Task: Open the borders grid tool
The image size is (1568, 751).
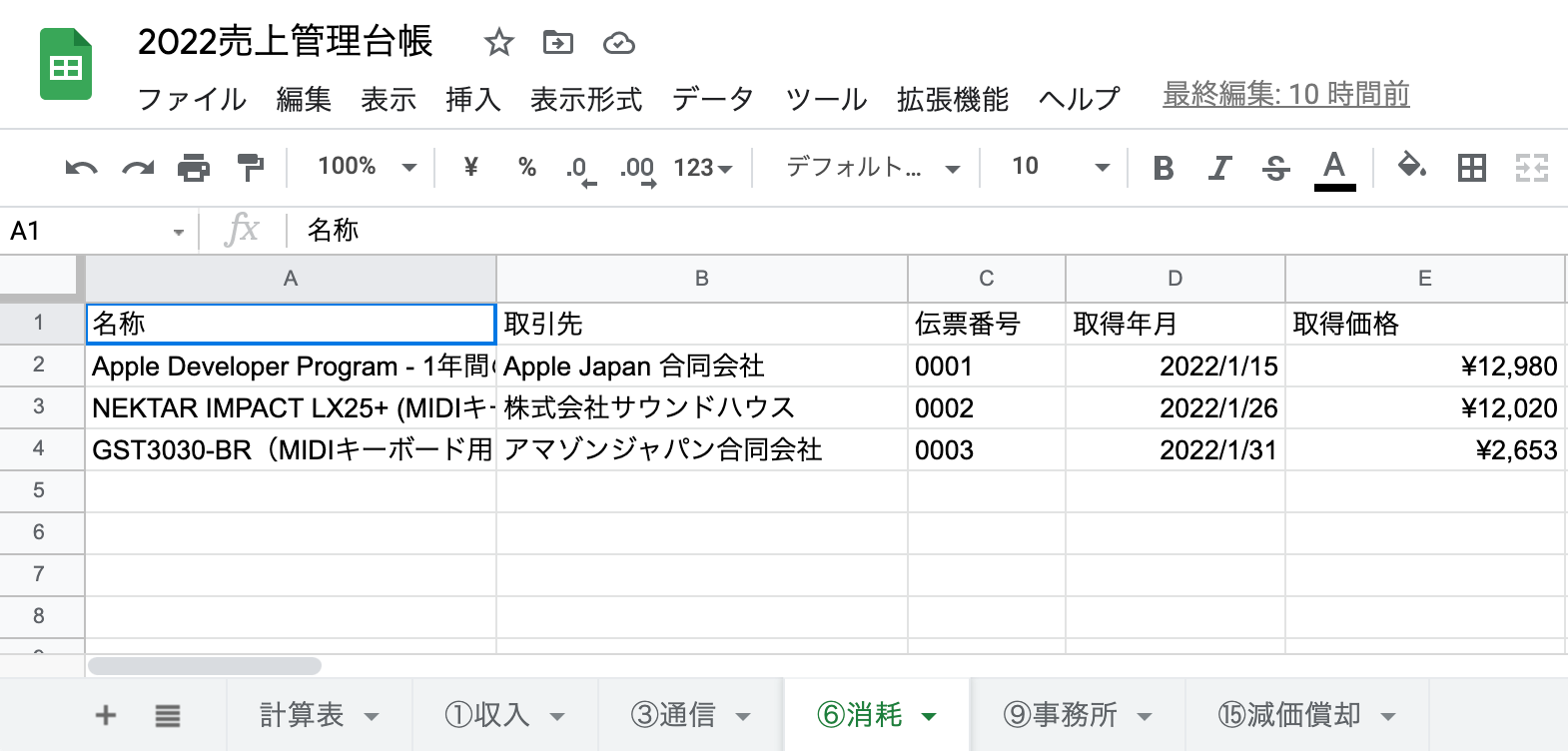Action: [x=1471, y=168]
